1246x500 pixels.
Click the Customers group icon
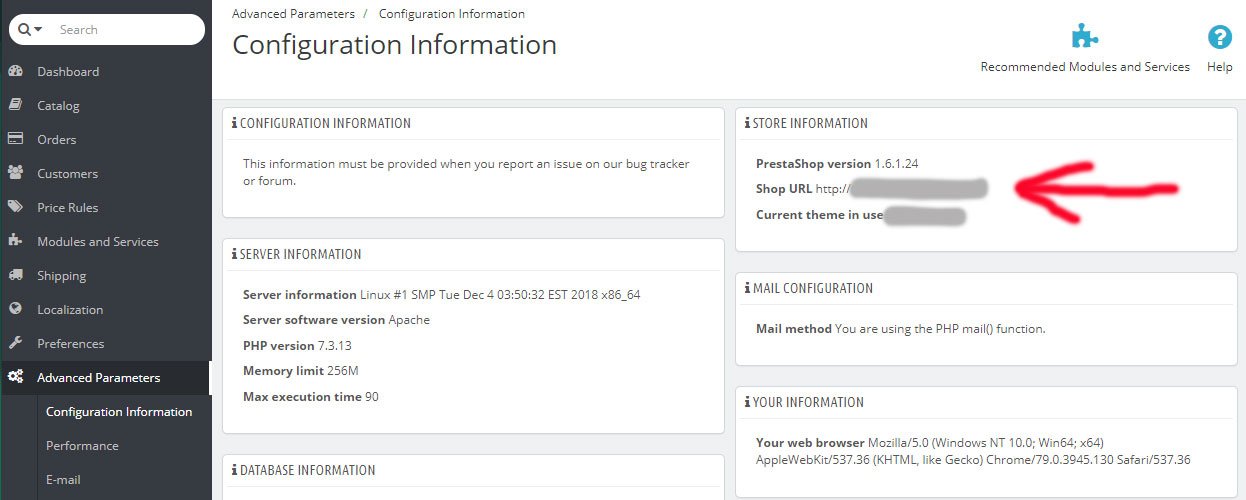pyautogui.click(x=15, y=174)
